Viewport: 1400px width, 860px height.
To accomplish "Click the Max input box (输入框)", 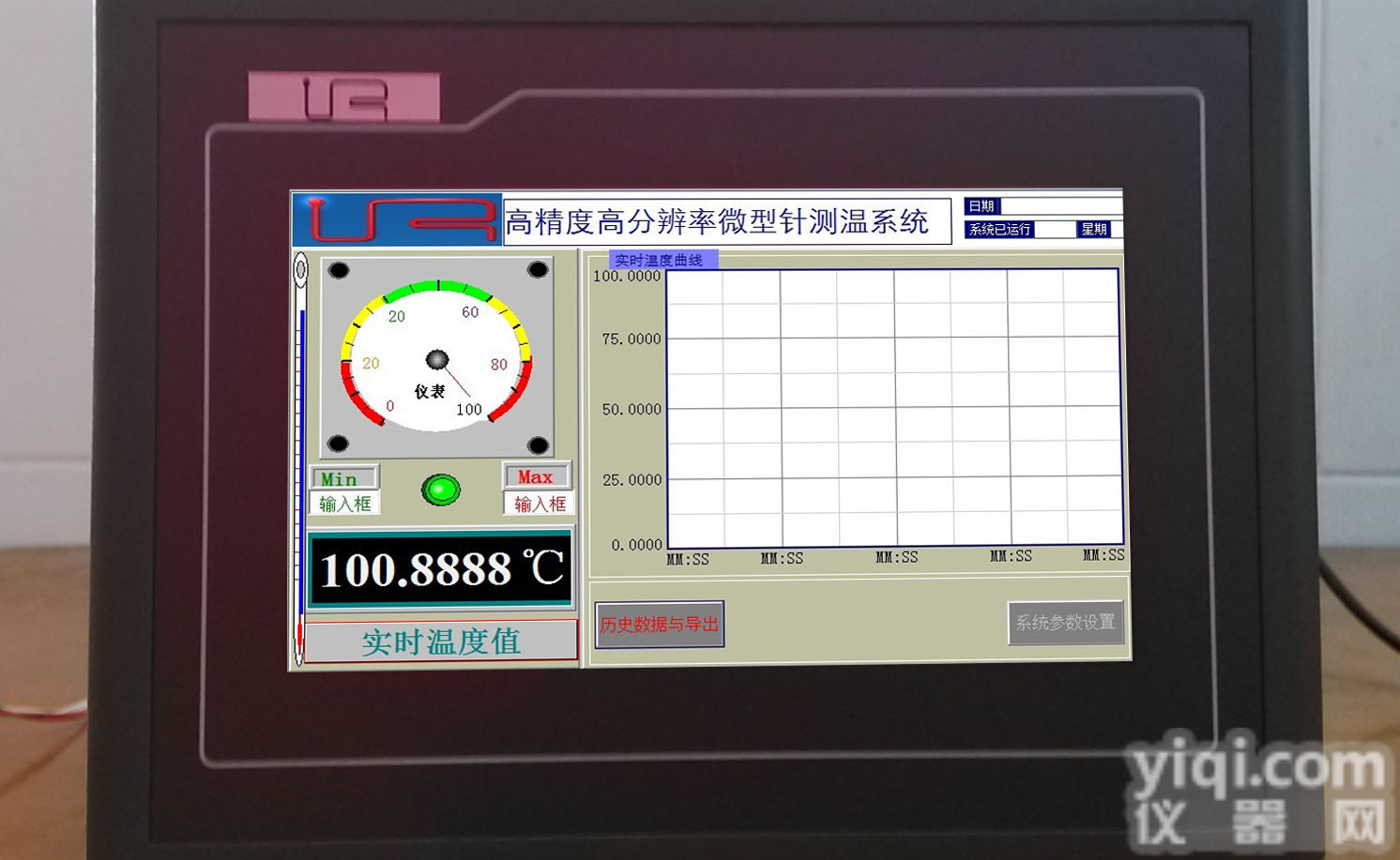I will (x=540, y=505).
